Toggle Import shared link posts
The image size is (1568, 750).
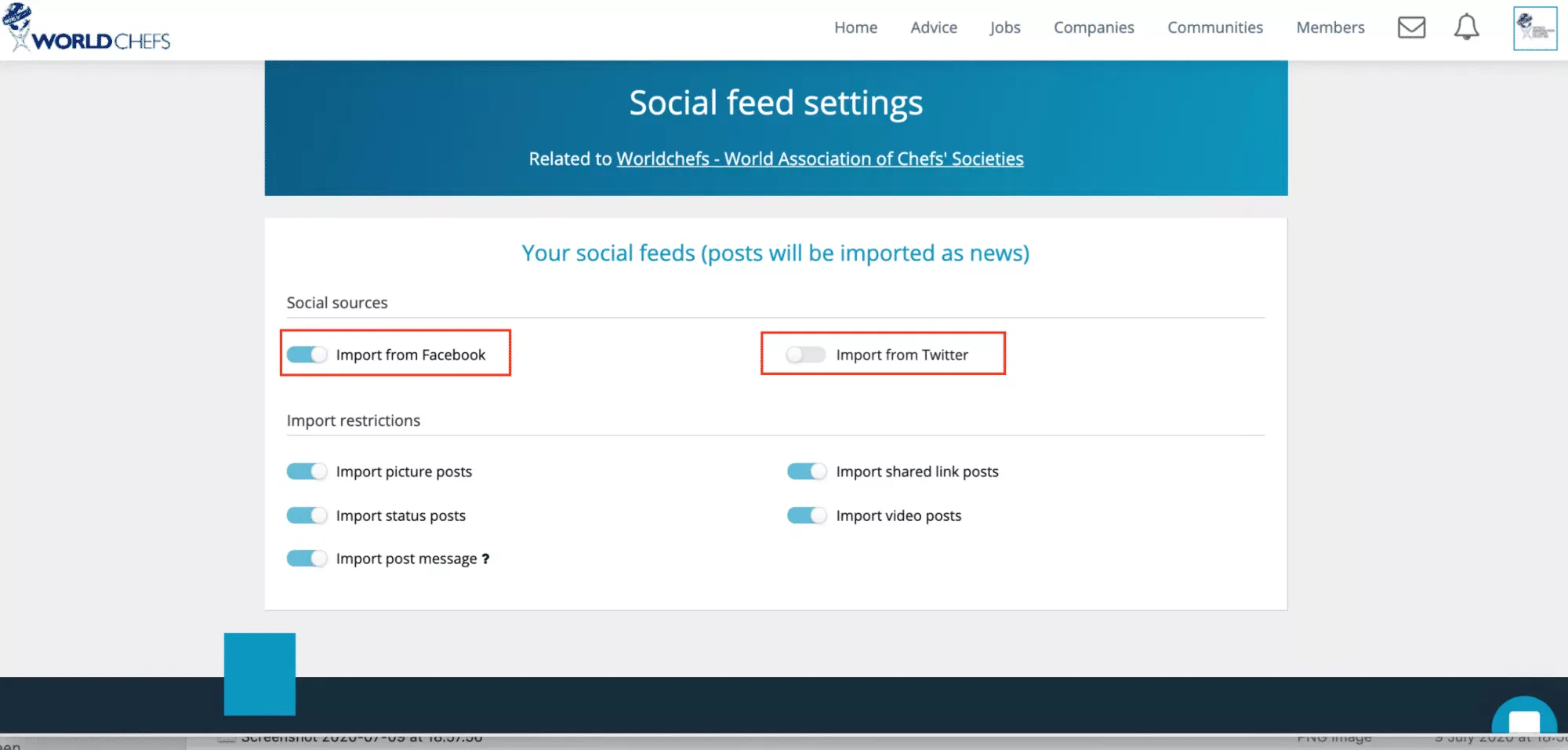pyautogui.click(x=807, y=471)
